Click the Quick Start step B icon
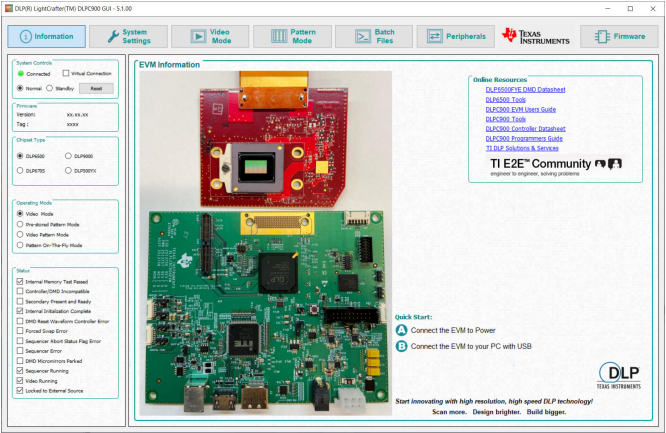Image resolution: width=666 pixels, height=433 pixels. coord(401,346)
